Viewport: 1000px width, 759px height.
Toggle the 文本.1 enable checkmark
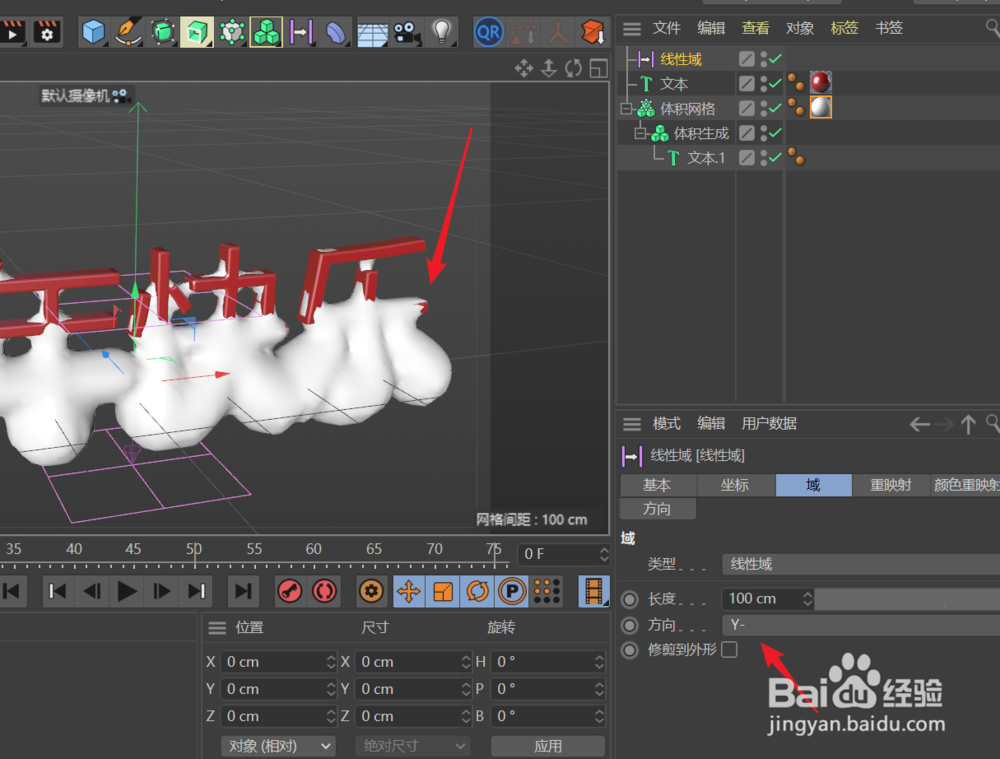pyautogui.click(x=776, y=158)
